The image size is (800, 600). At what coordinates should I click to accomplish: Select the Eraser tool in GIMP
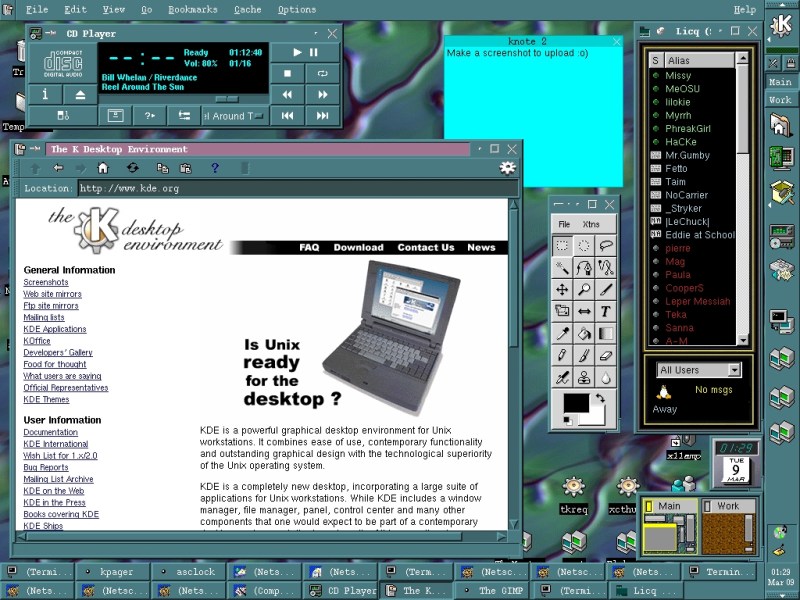(x=606, y=356)
